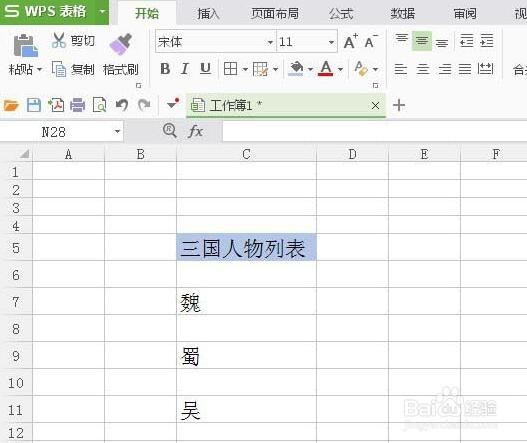This screenshot has height=443, width=527.
Task: Center text horizontally
Action: [423, 69]
